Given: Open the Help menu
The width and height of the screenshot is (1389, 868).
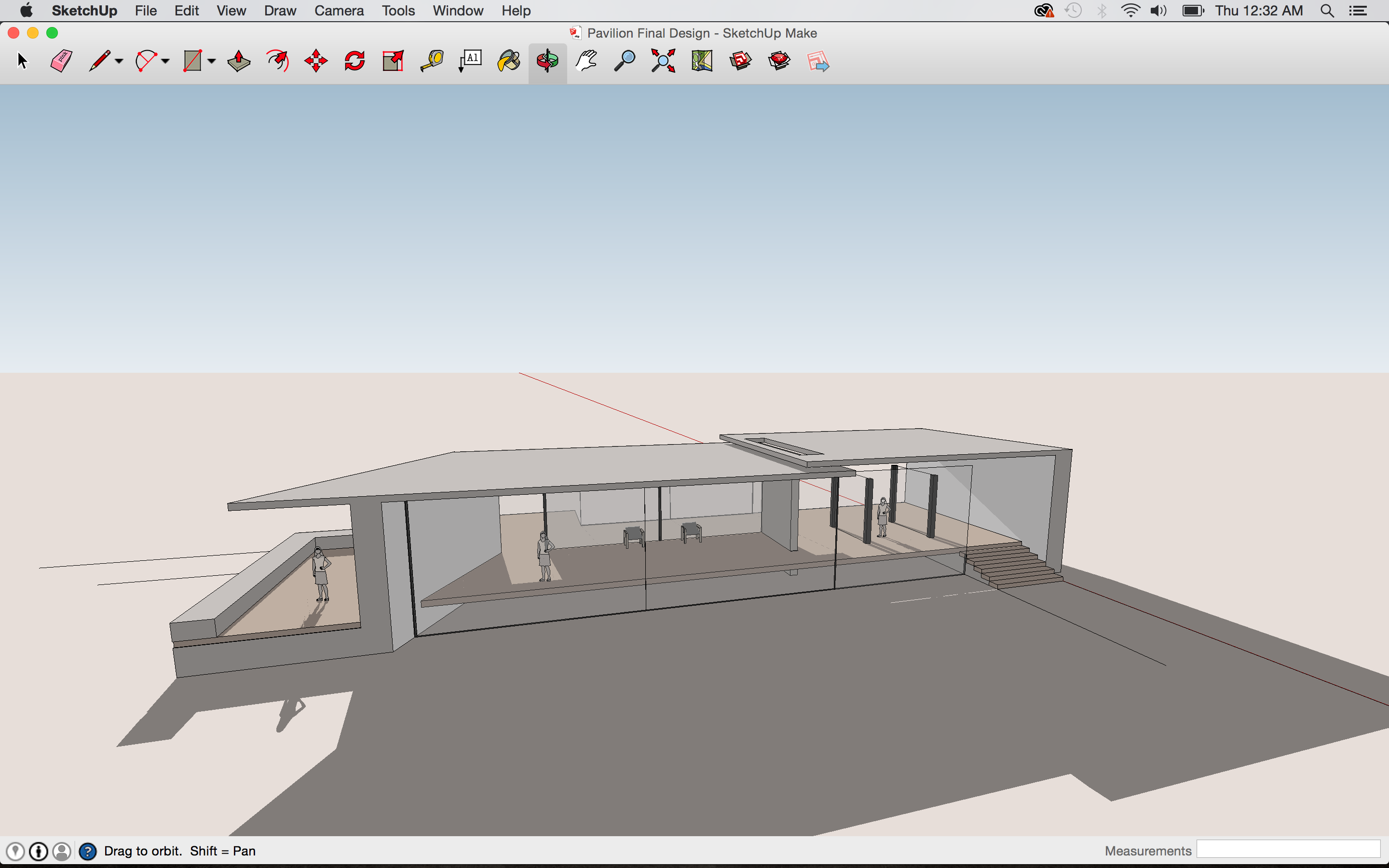Looking at the screenshot, I should point(516,10).
